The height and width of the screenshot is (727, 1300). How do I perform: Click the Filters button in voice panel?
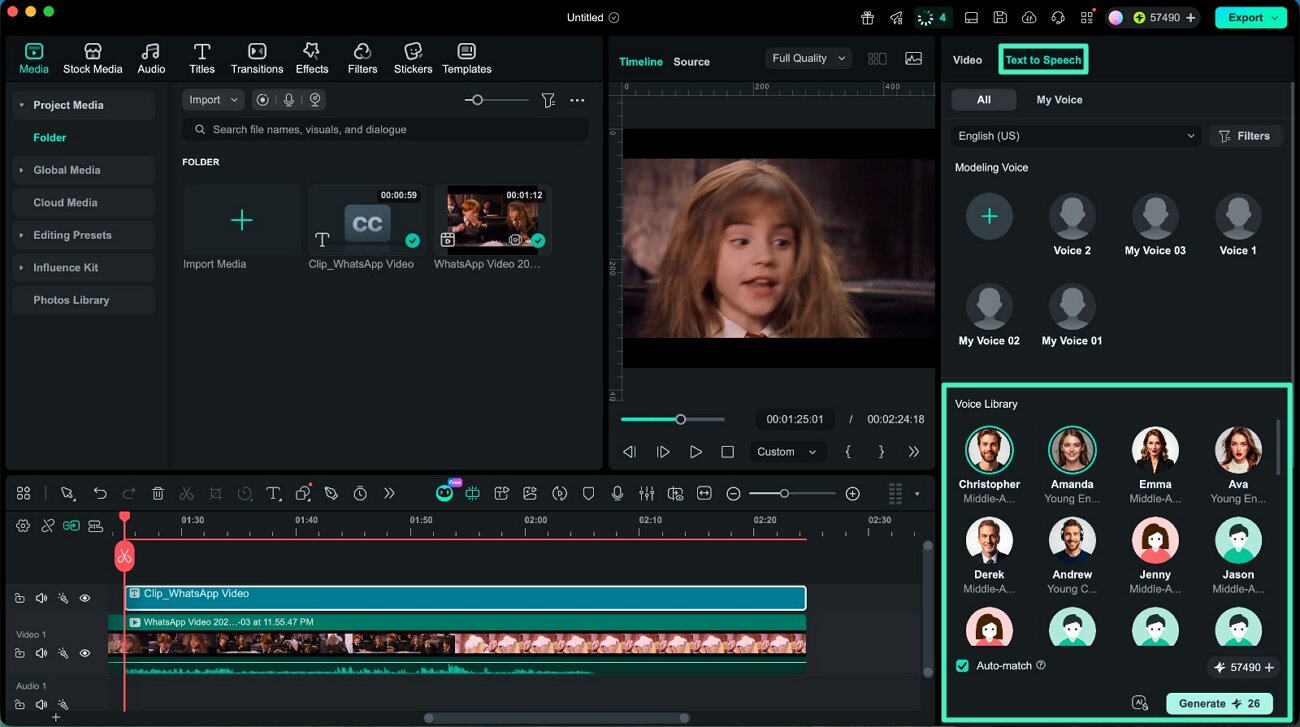pyautogui.click(x=1245, y=136)
